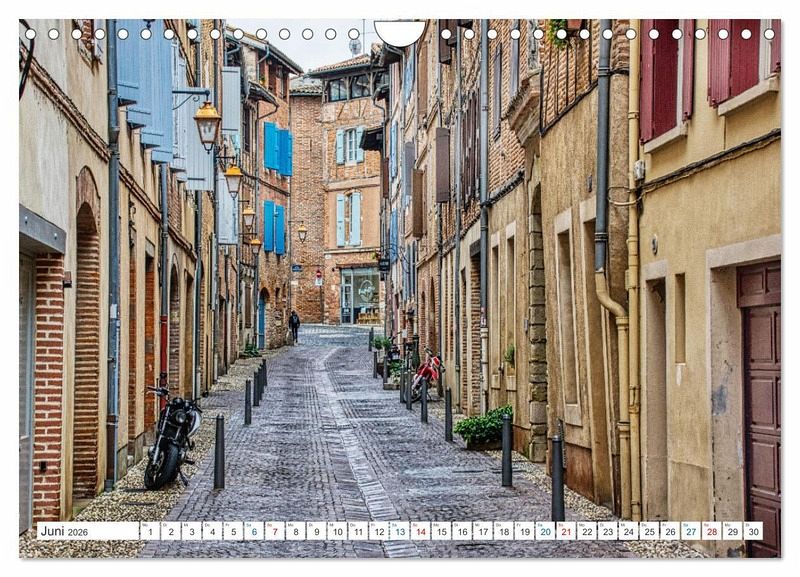Viewport: 800px width, 577px height.
Task: Select day 8 in the calendar strip
Action: click(x=296, y=531)
